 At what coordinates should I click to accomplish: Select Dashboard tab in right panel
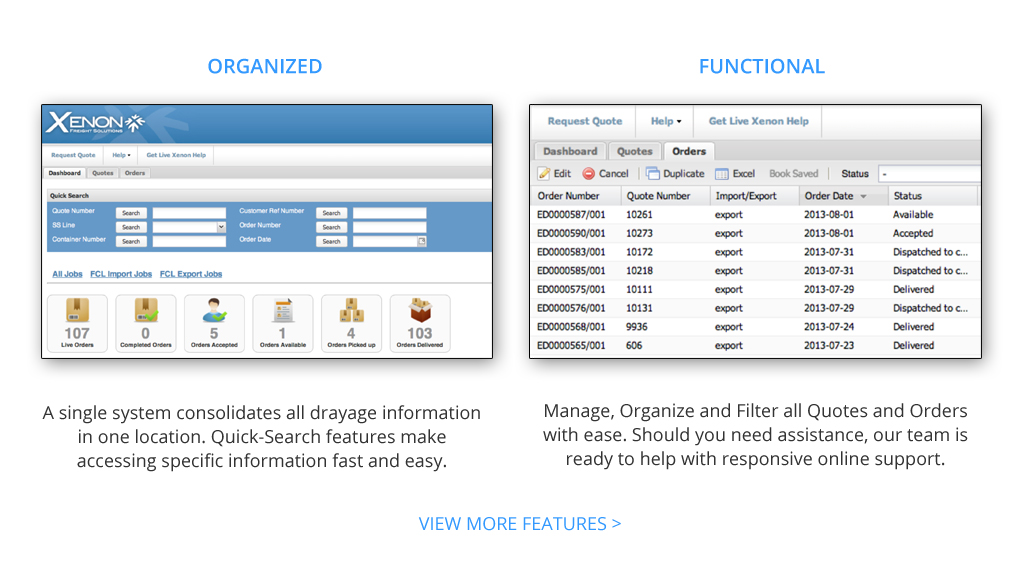tap(570, 151)
